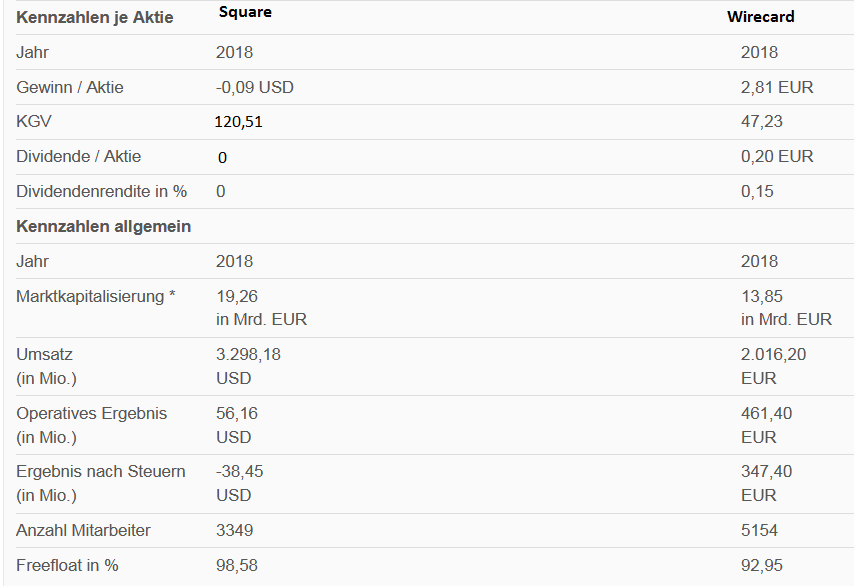Select Square's earnings per share -0,09 USD
Viewport: 854px width, 586px height.
tap(255, 87)
